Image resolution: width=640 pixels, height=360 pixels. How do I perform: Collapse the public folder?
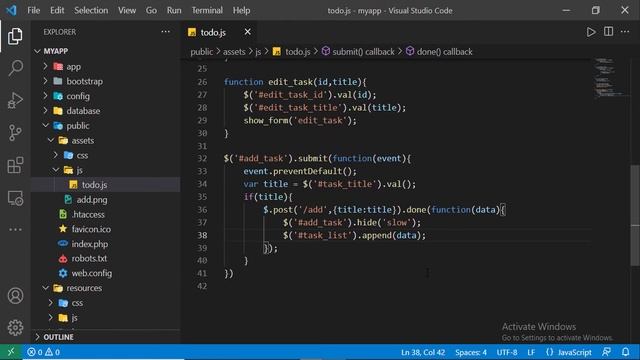[x=46, y=125]
